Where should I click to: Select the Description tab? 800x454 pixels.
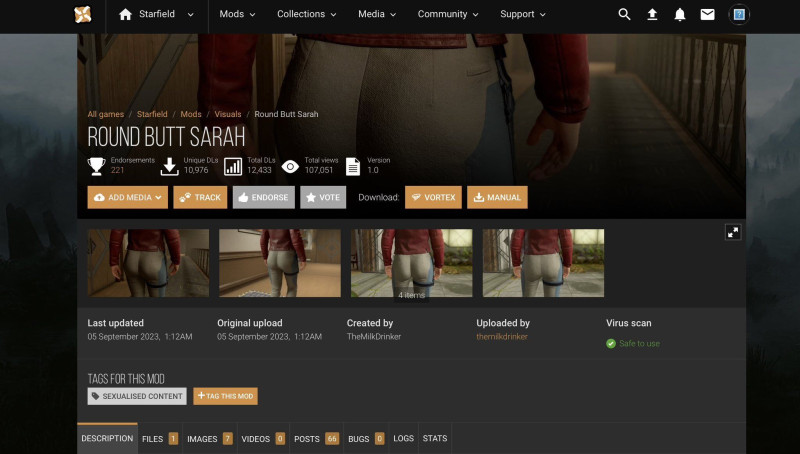[107, 438]
